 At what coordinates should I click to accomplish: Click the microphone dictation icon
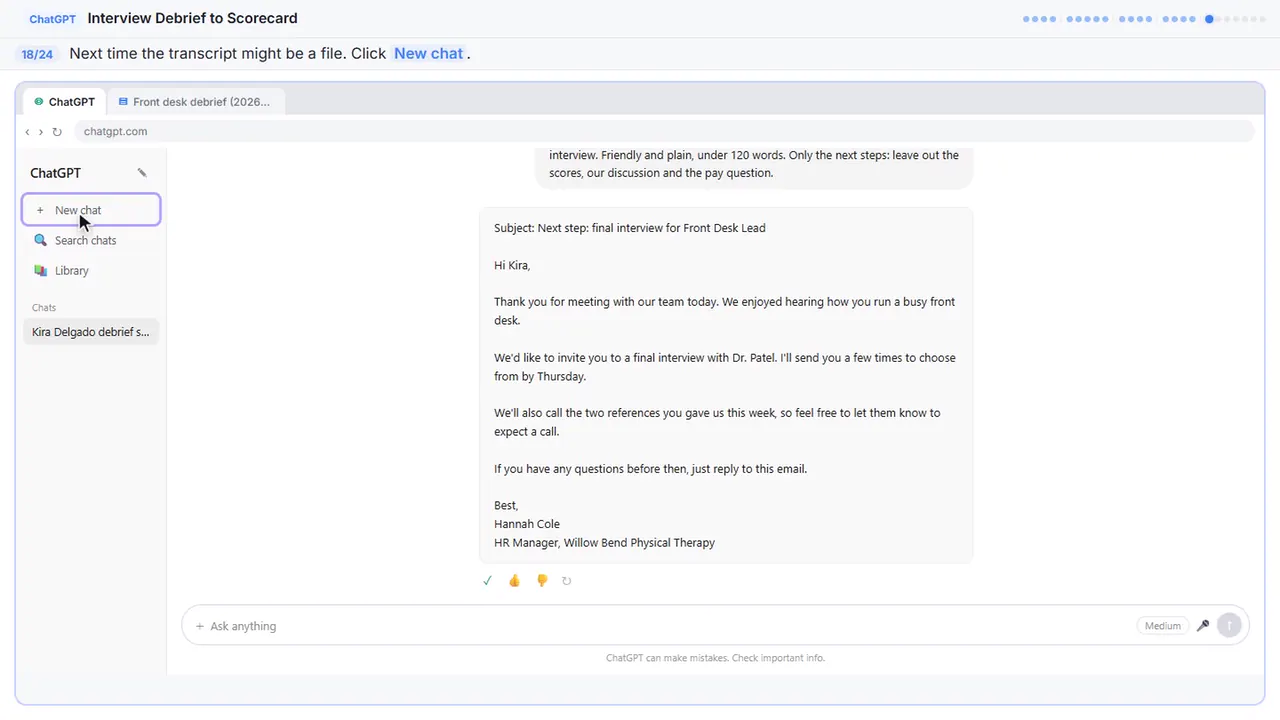(x=1203, y=626)
